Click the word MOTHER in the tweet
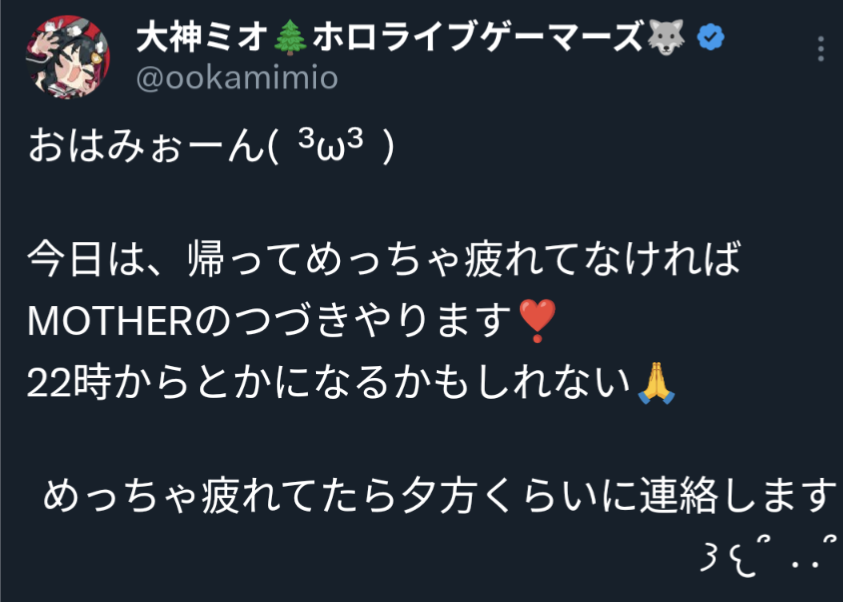Screen dimensions: 843x602 tap(110, 321)
